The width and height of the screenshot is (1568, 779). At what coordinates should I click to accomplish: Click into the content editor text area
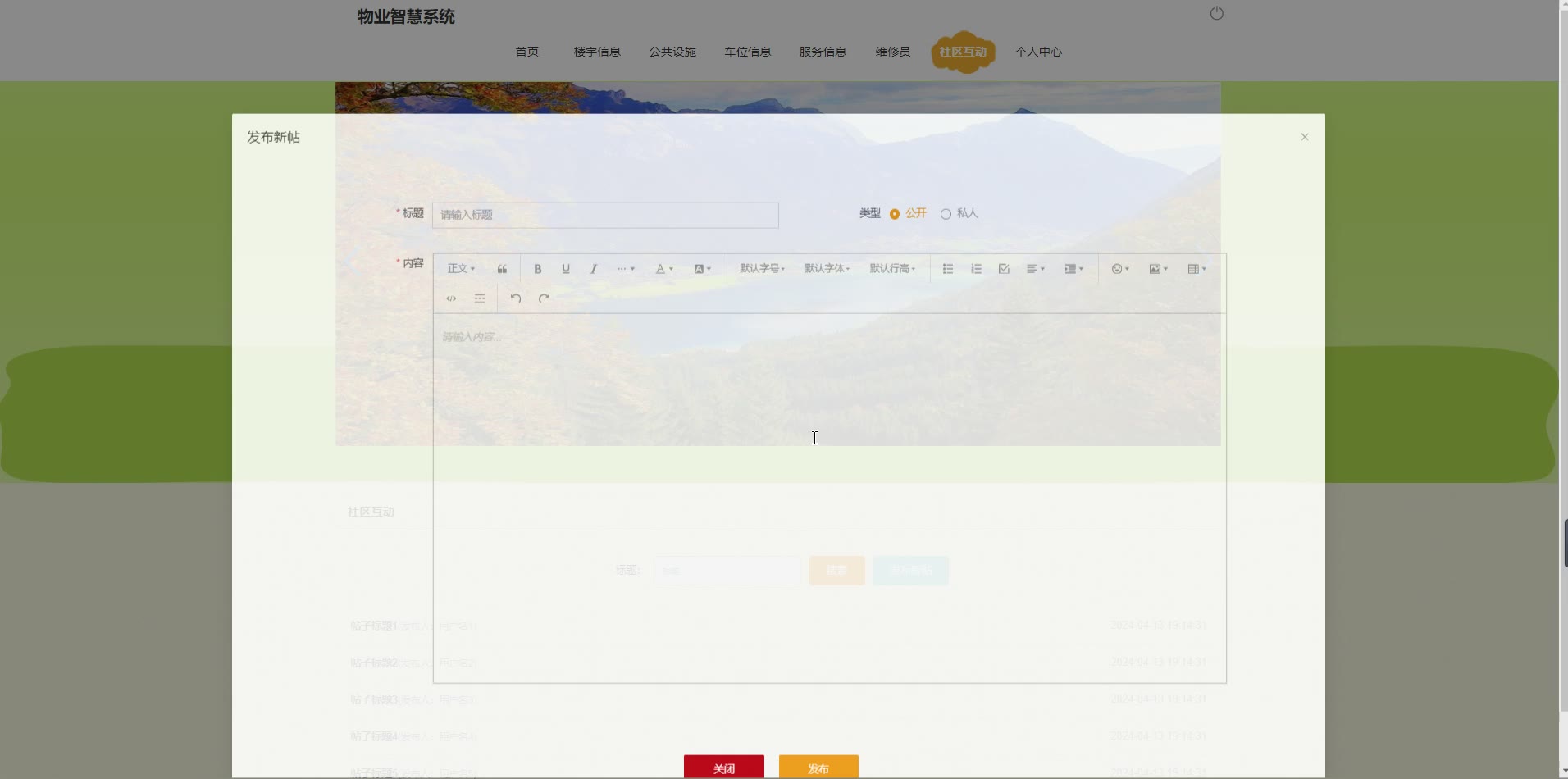point(830,498)
